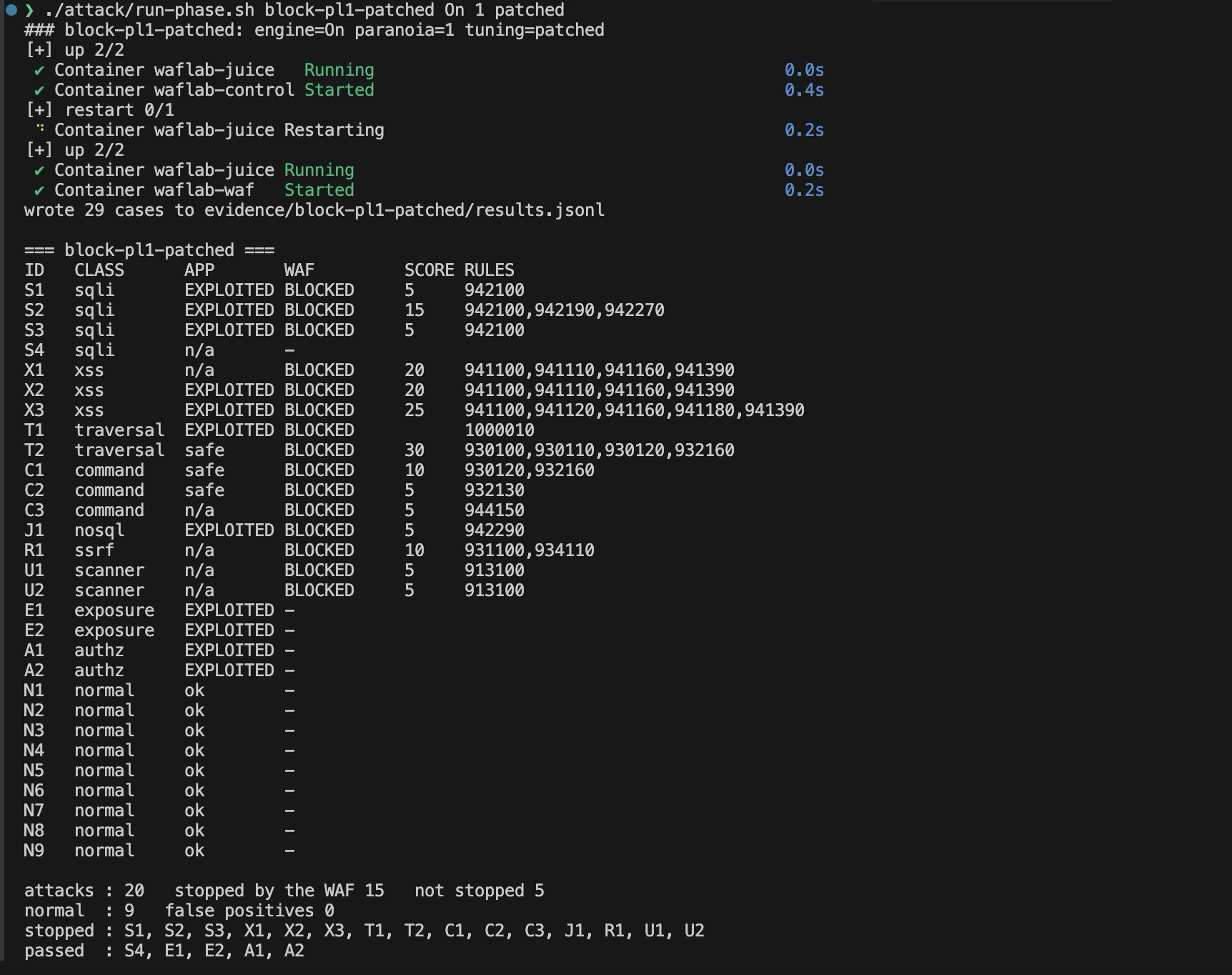Click the '[+] restart 0/1' line
Viewport: 1232px width, 975px height.
pyautogui.click(x=99, y=110)
